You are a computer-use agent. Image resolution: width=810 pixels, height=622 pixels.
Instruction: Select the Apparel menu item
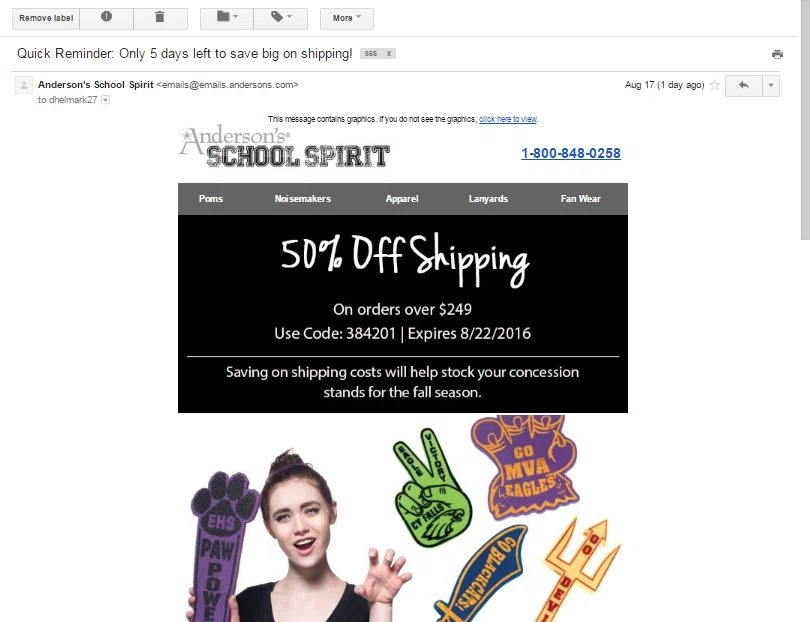[x=402, y=199]
